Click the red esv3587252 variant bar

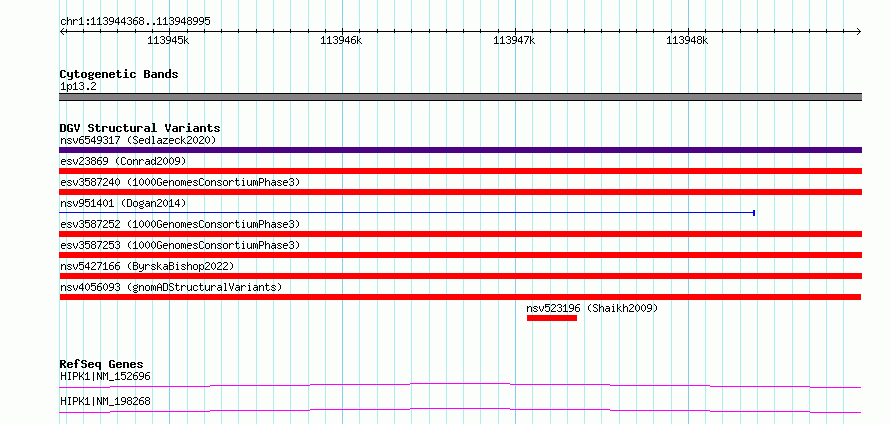click(x=460, y=234)
